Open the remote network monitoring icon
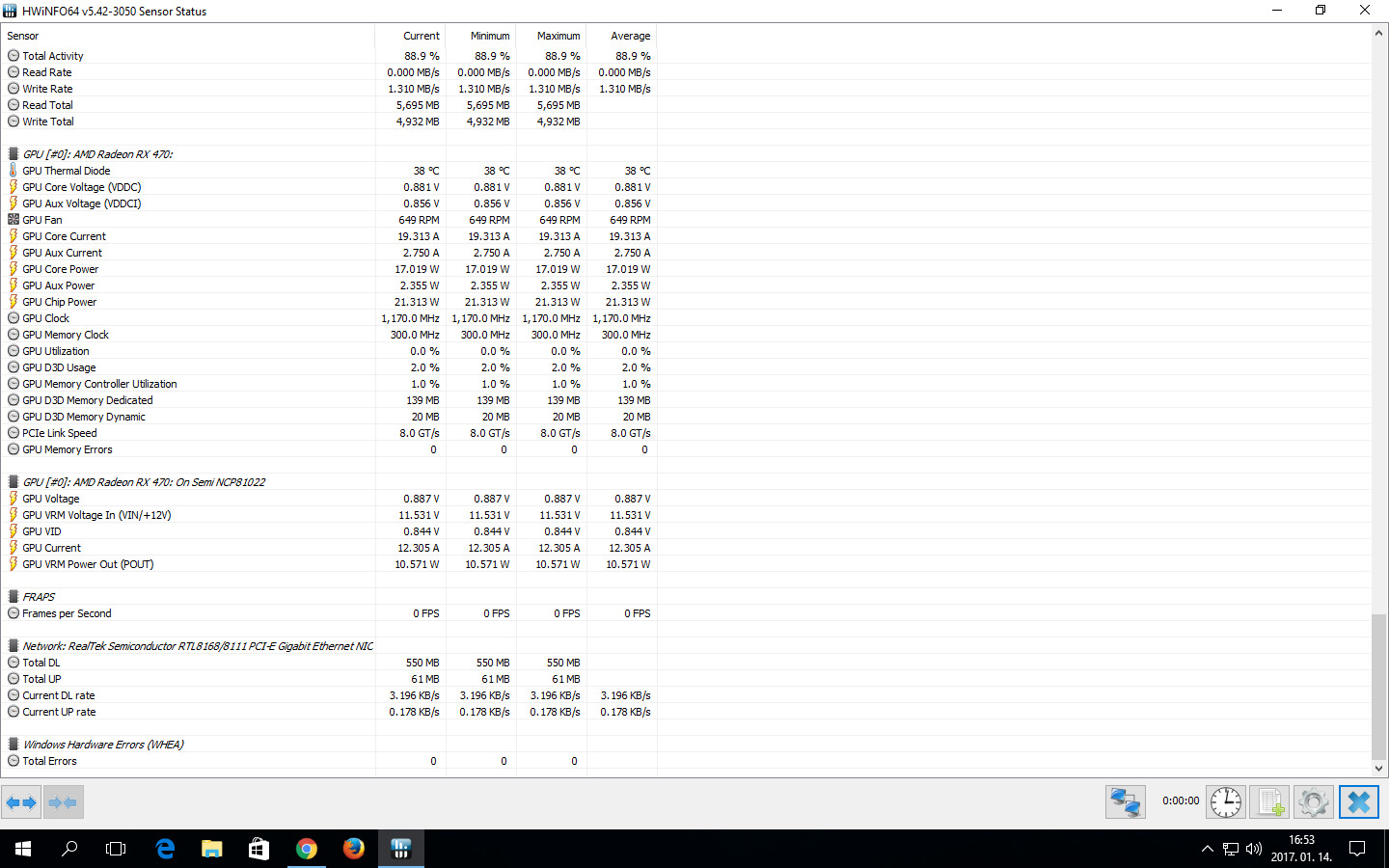This screenshot has width=1389, height=868. coord(1126,801)
